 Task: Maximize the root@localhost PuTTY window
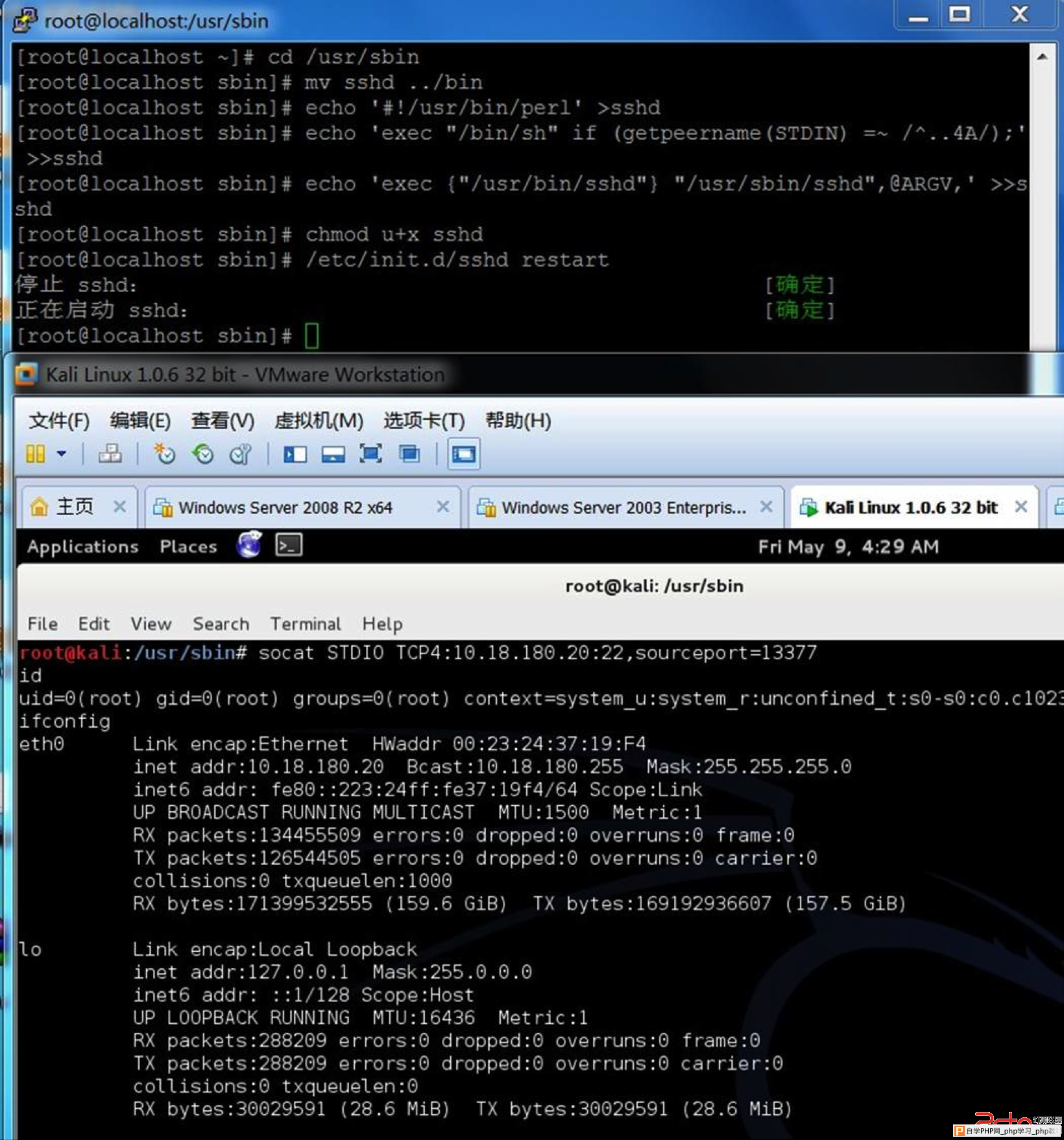[960, 14]
